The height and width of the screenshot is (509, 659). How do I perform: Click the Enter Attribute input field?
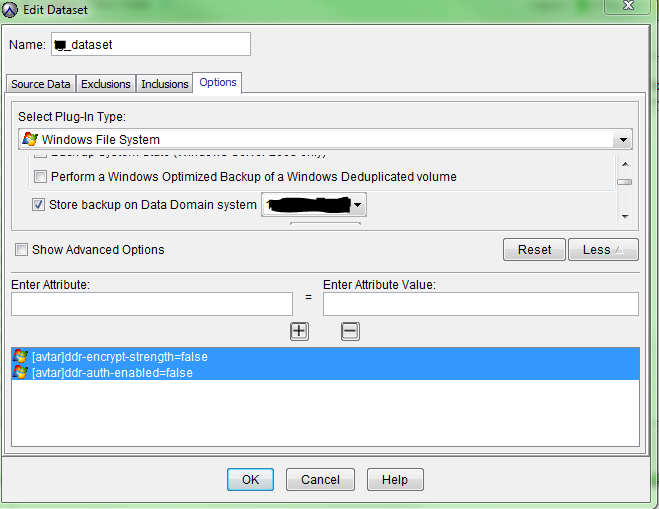(152, 304)
